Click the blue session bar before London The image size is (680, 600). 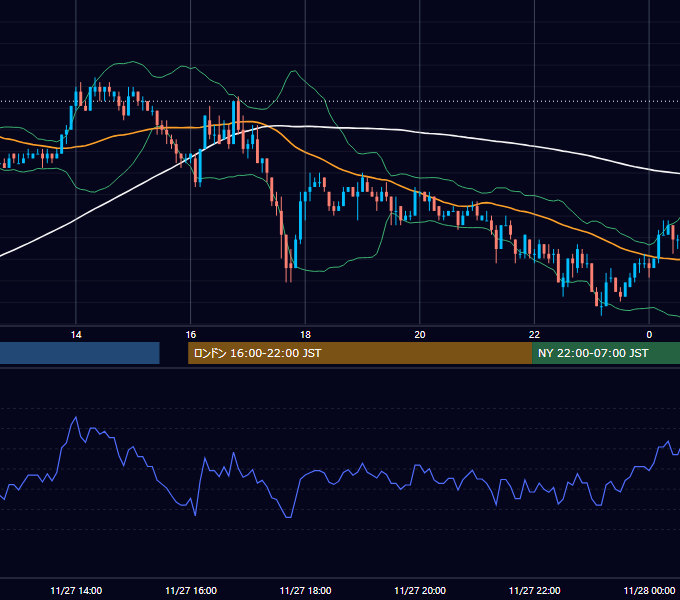click(80, 353)
